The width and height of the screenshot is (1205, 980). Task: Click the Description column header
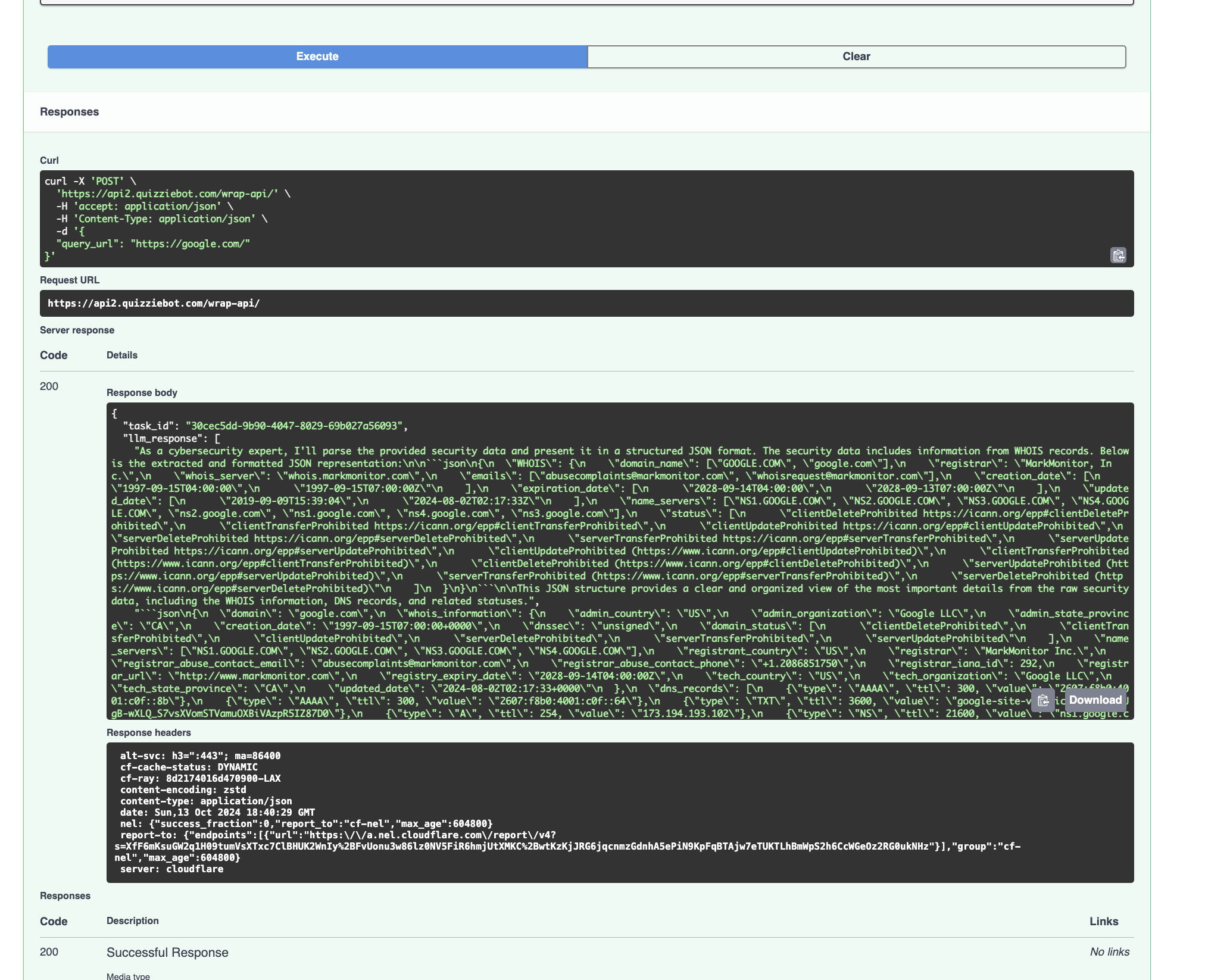[132, 921]
